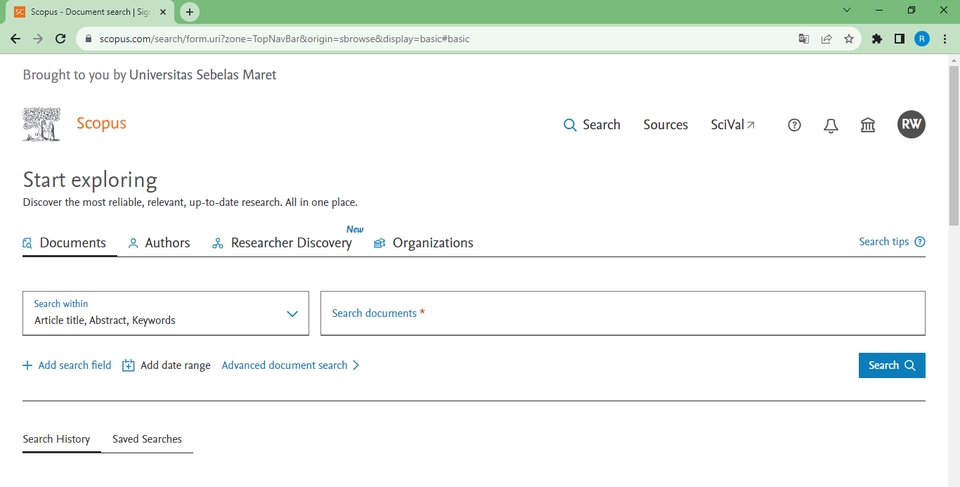Click the site lock icon
The width and height of the screenshot is (960, 487).
pos(89,39)
